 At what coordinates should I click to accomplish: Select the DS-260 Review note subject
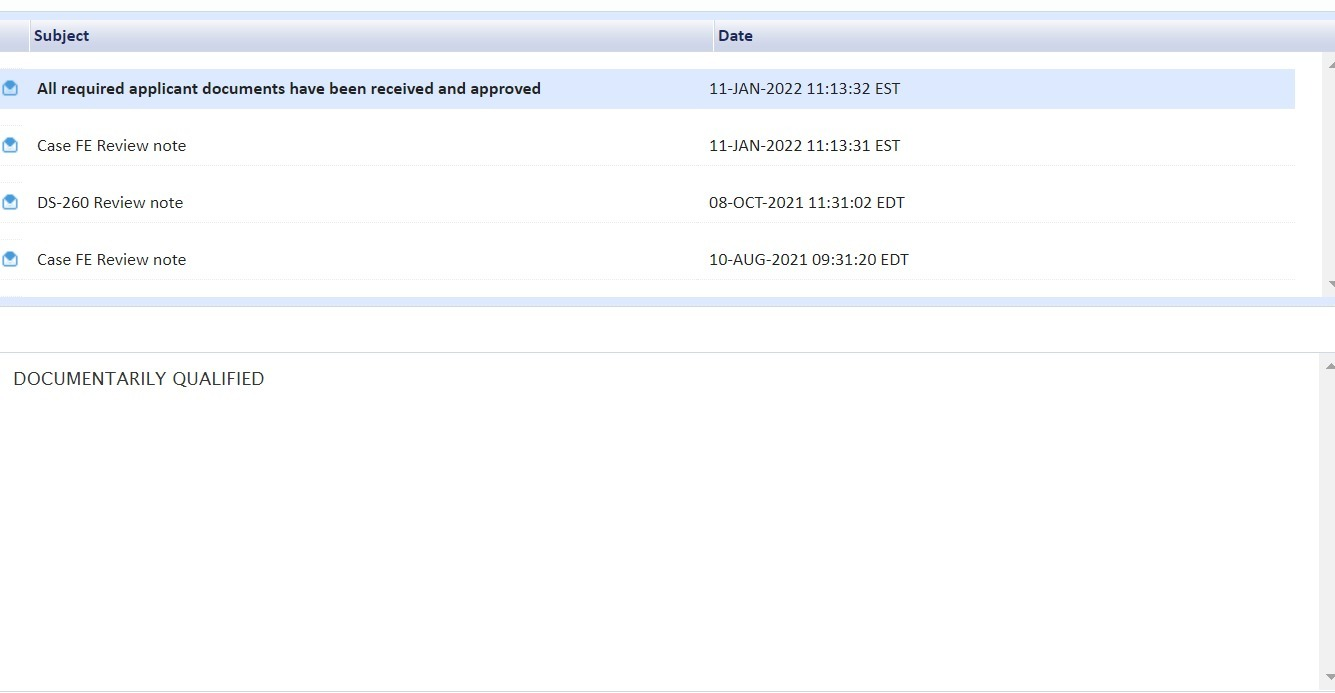click(110, 203)
